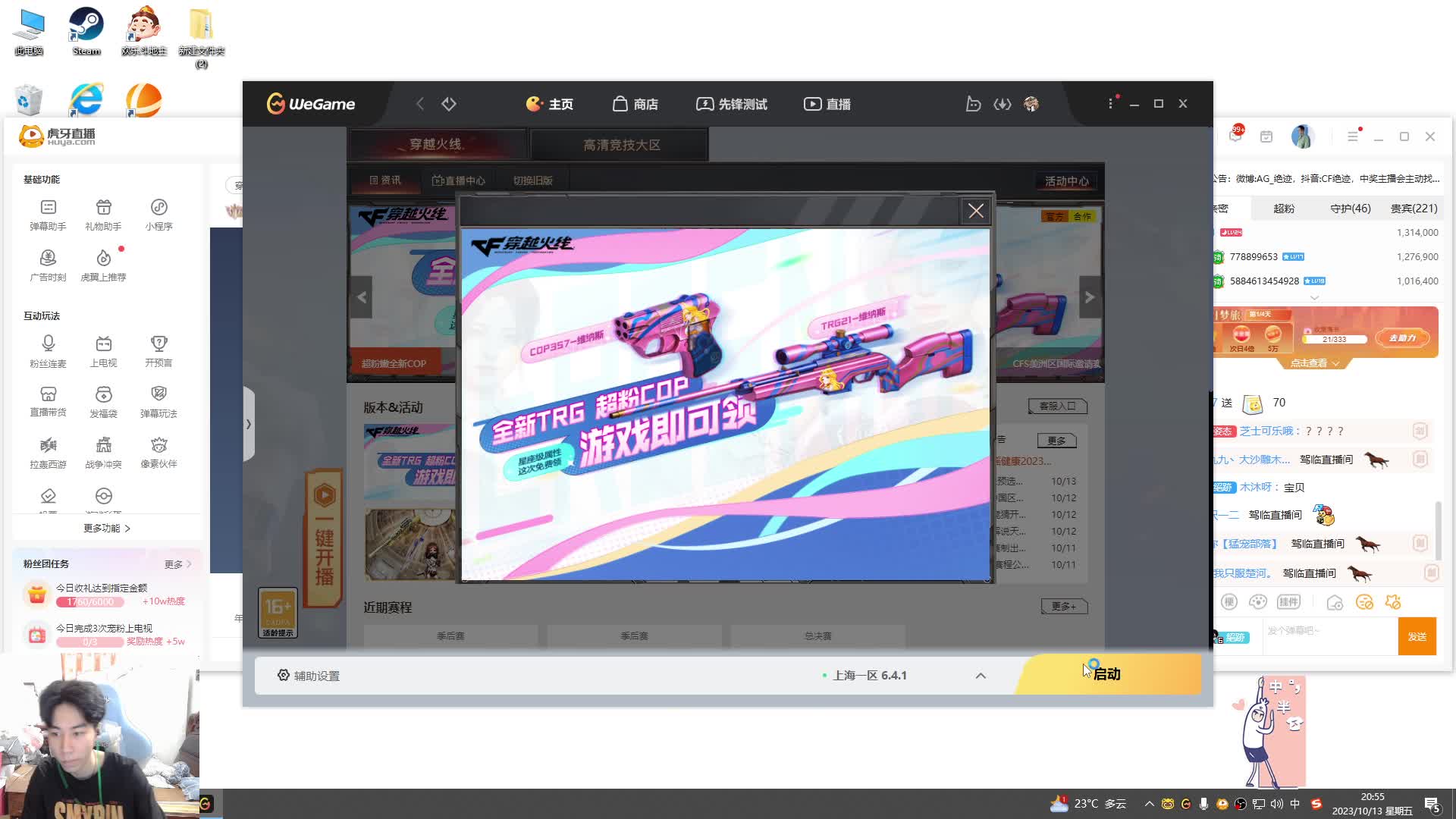The image size is (1456, 819).
Task: Click the yellow 启动 launch button
Action: pyautogui.click(x=1109, y=674)
